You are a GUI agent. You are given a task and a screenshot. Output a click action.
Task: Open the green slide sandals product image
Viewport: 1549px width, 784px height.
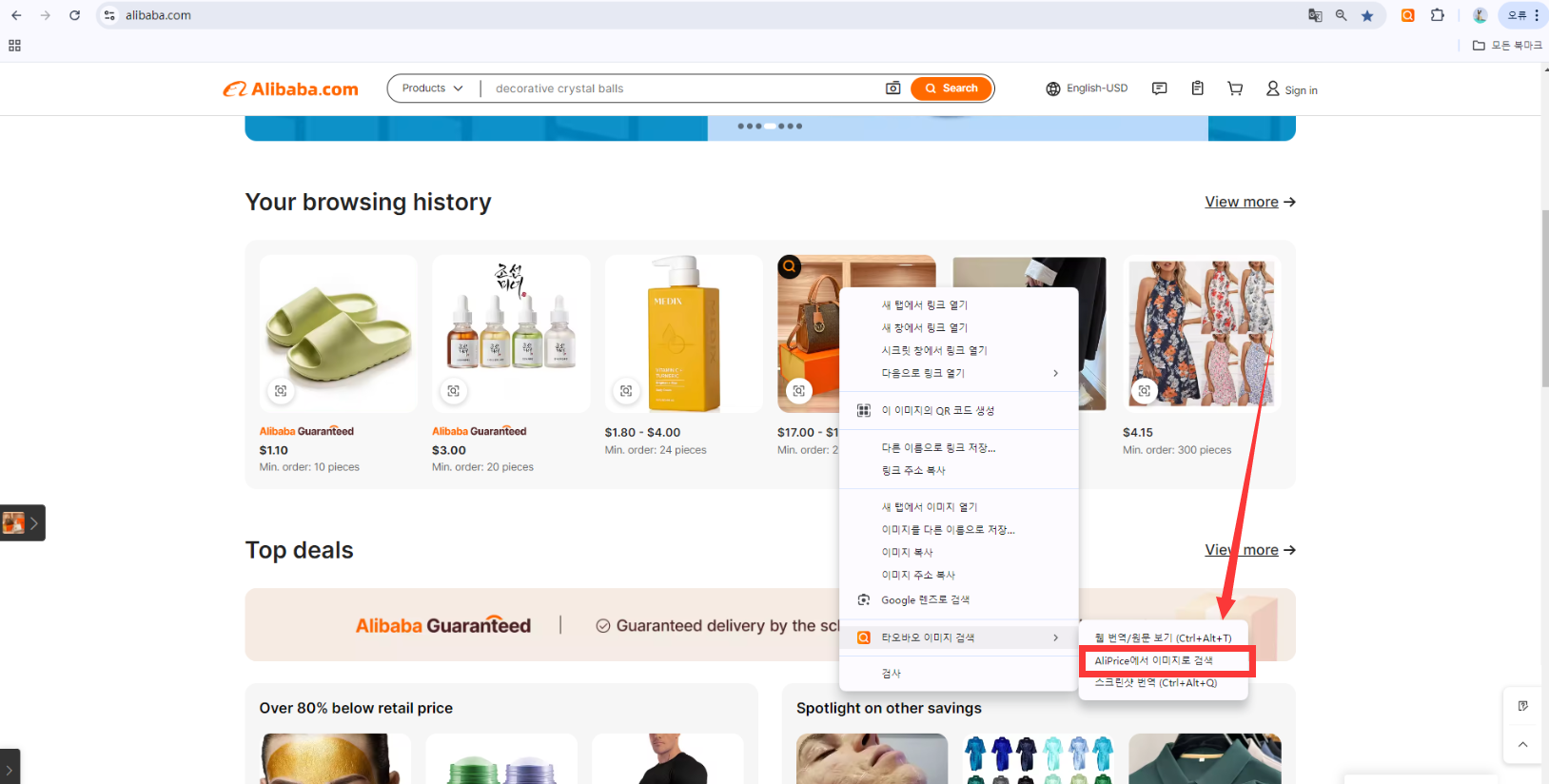click(338, 333)
